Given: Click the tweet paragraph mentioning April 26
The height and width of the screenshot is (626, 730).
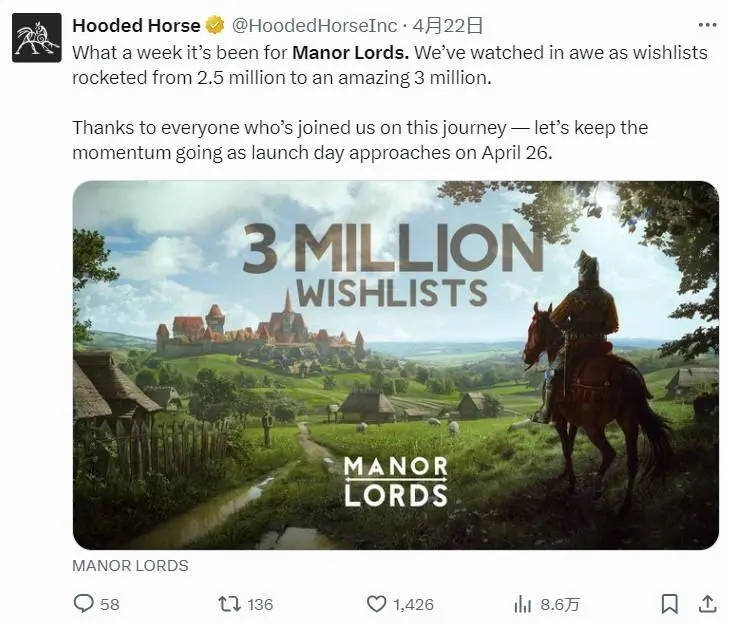Looking at the screenshot, I should coord(360,139).
